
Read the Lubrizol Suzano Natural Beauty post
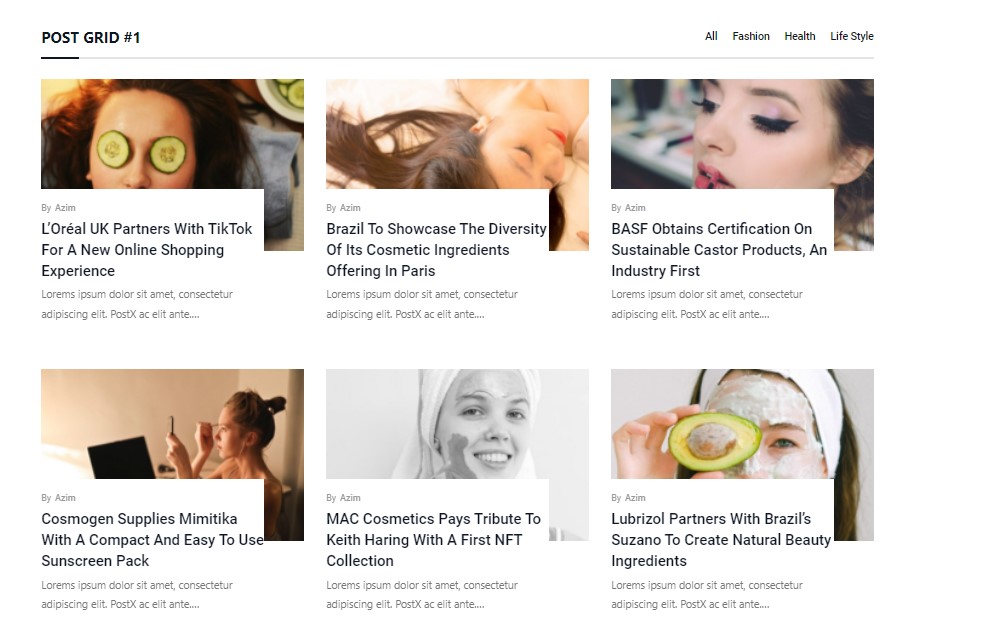point(720,540)
